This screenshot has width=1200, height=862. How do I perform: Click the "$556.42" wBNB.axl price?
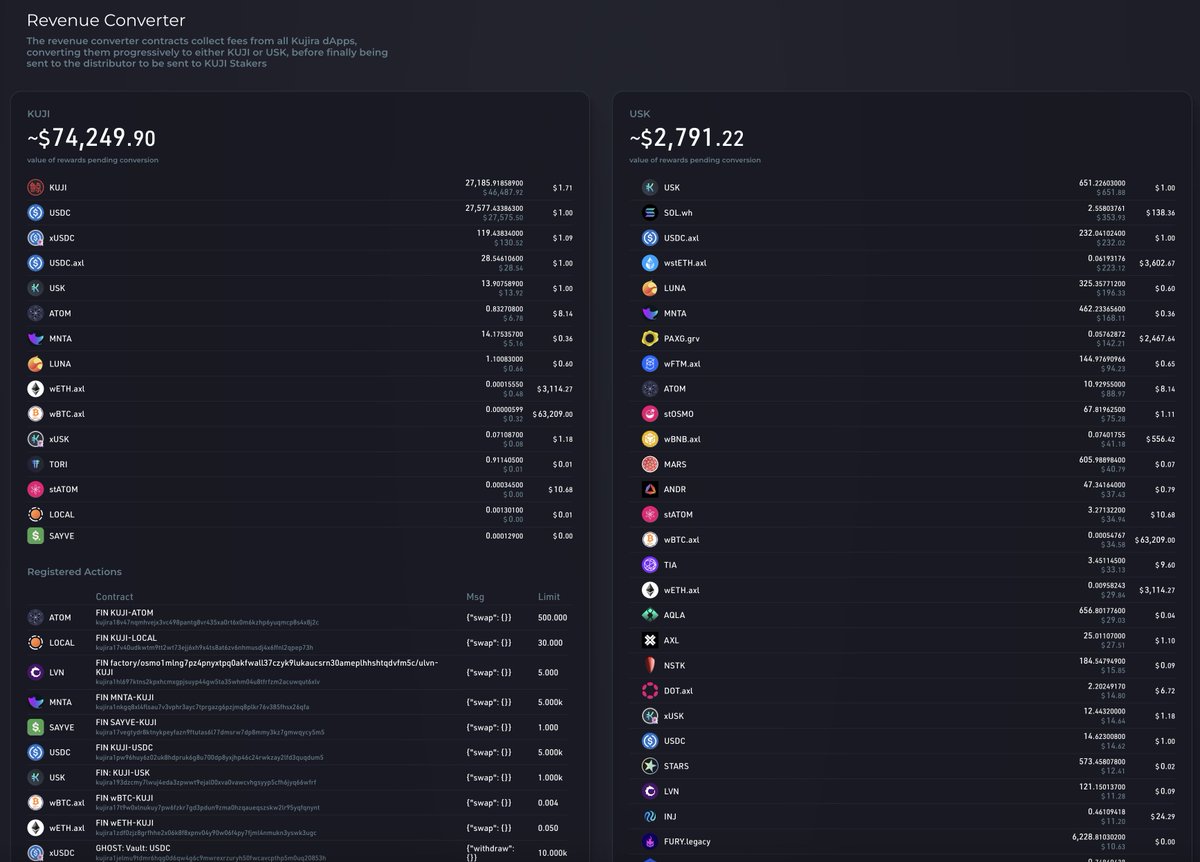point(1158,439)
